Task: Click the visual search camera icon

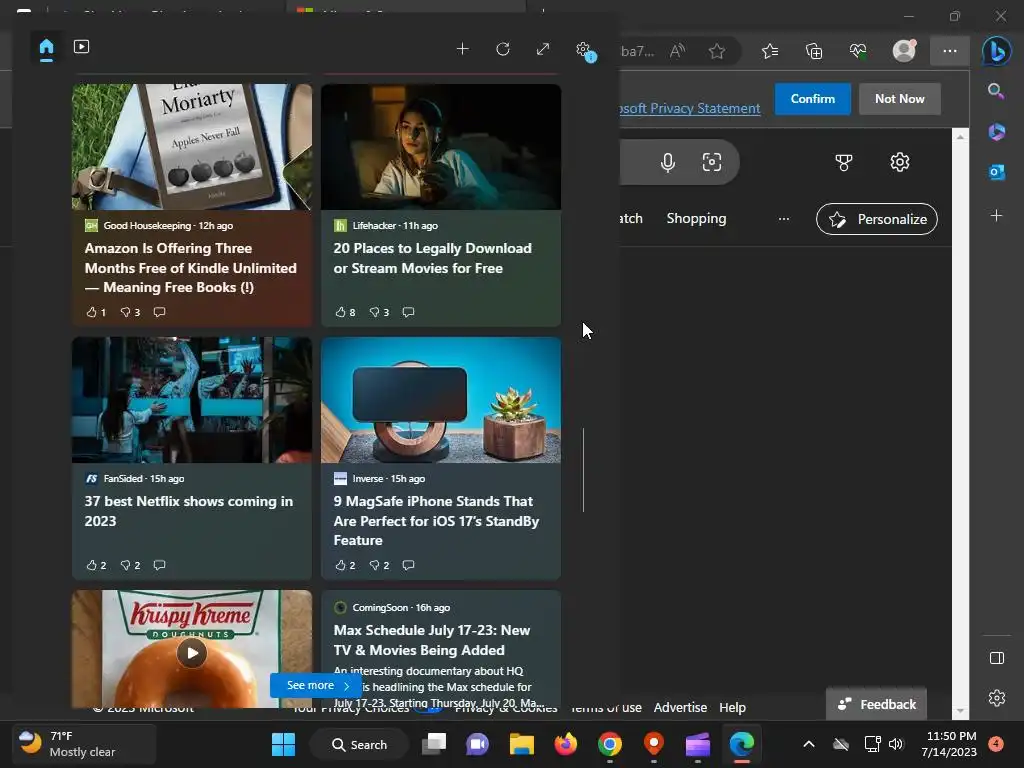Action: (712, 162)
